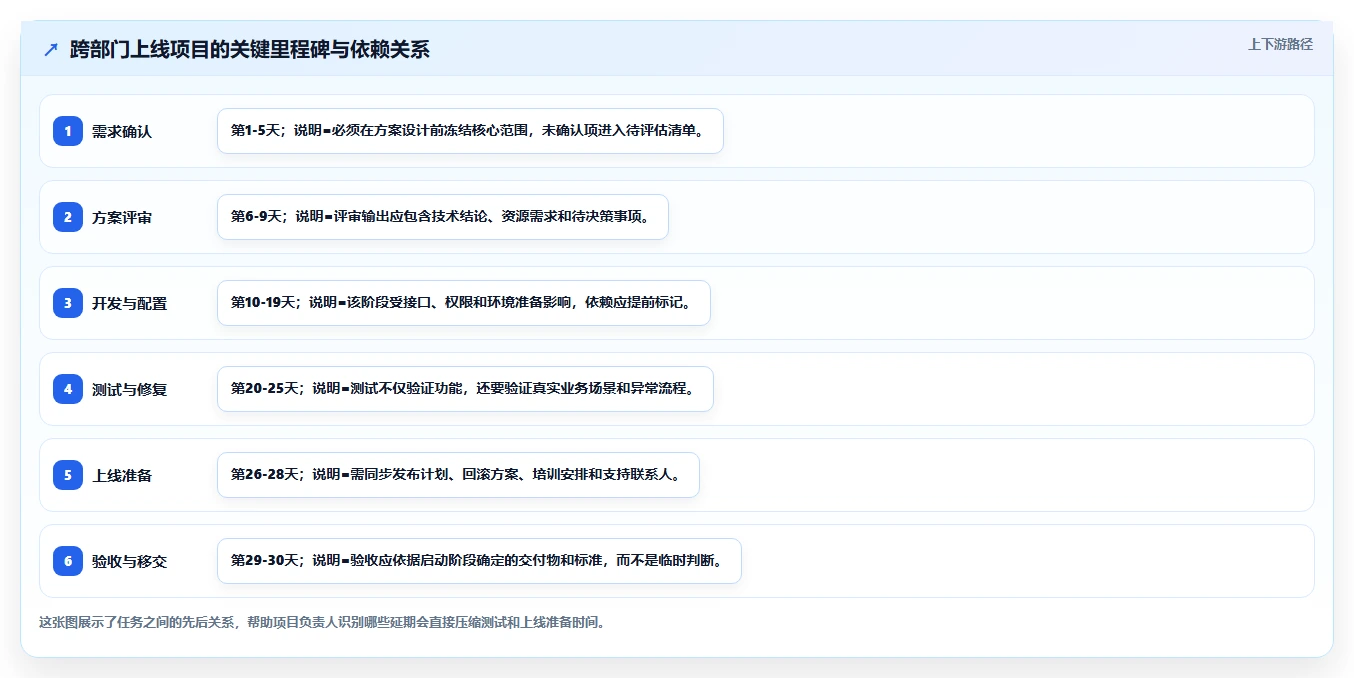Click the 方案评审 step label

click(x=122, y=217)
